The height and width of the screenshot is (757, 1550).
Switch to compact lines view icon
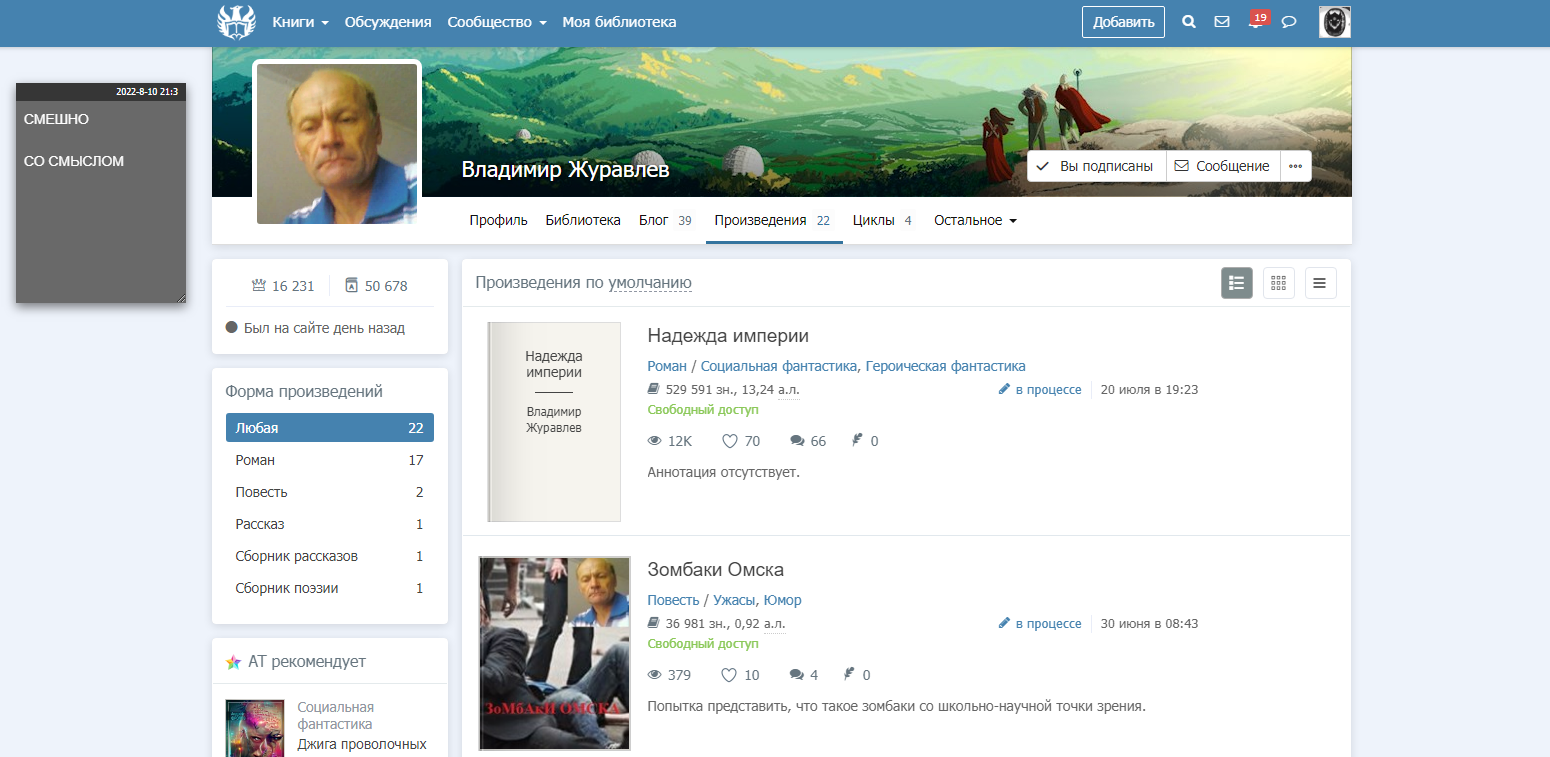[1319, 283]
